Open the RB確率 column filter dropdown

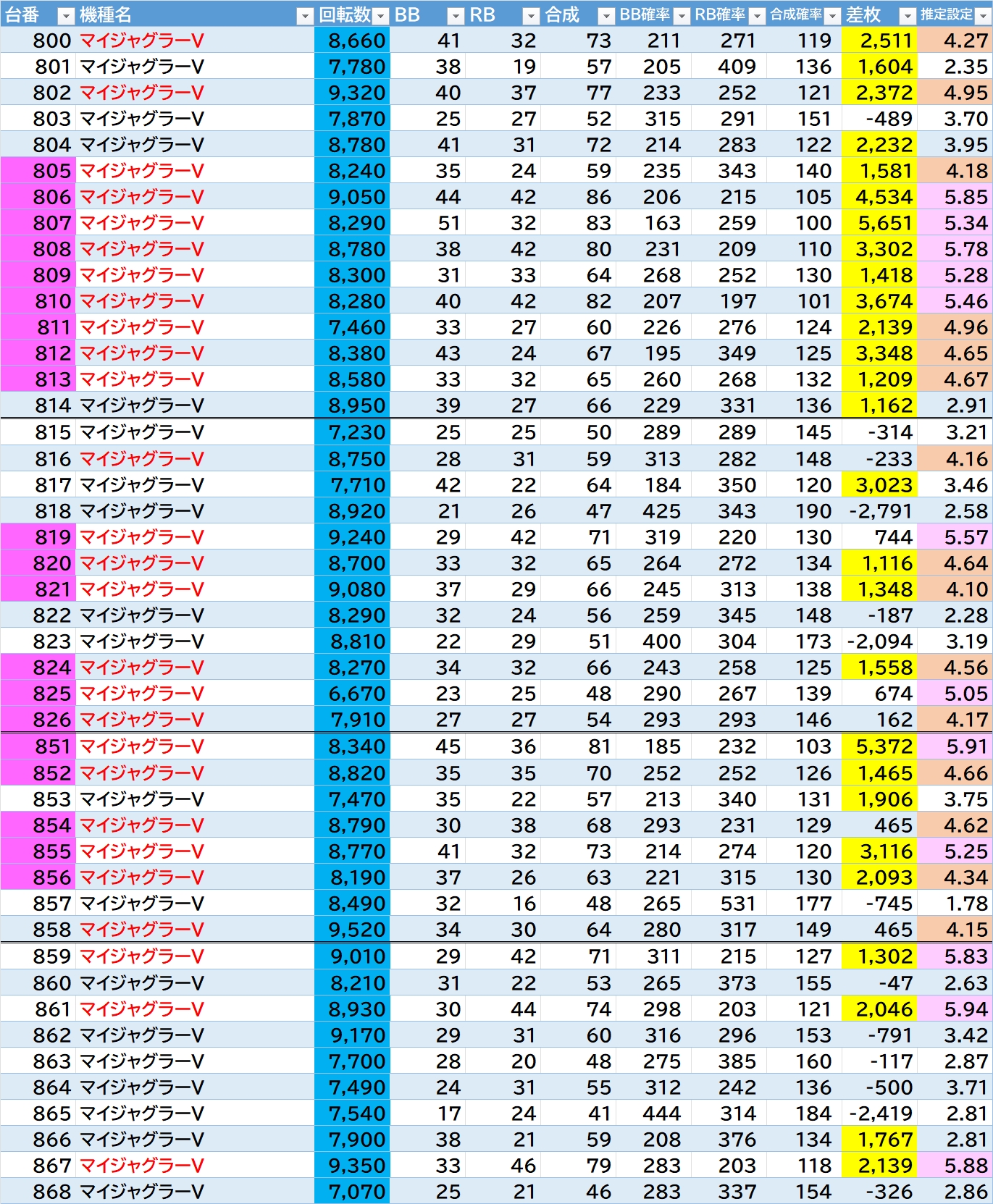tap(757, 15)
